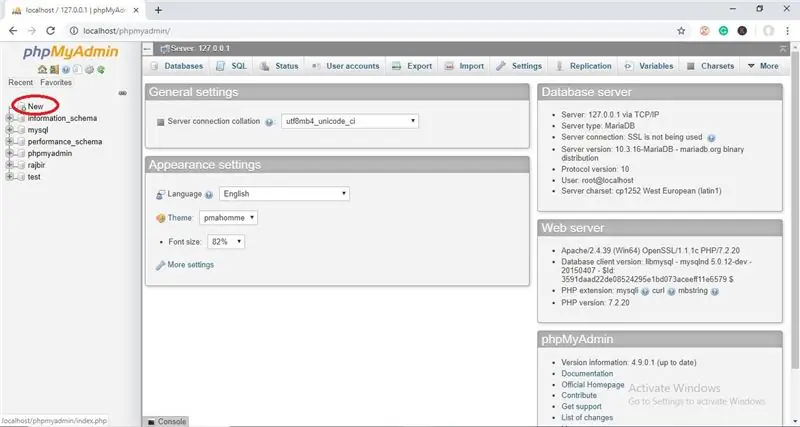Open a new browser tab with plus button
Viewport: 800px width, 427px height.
click(158, 10)
